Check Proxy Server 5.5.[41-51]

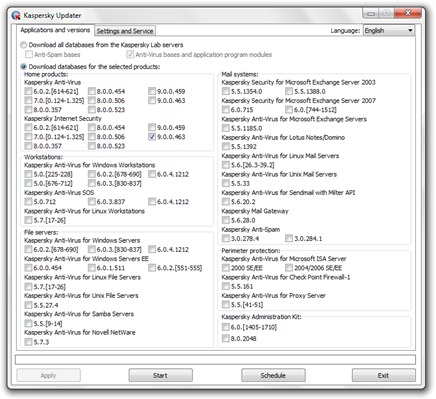pos(226,305)
